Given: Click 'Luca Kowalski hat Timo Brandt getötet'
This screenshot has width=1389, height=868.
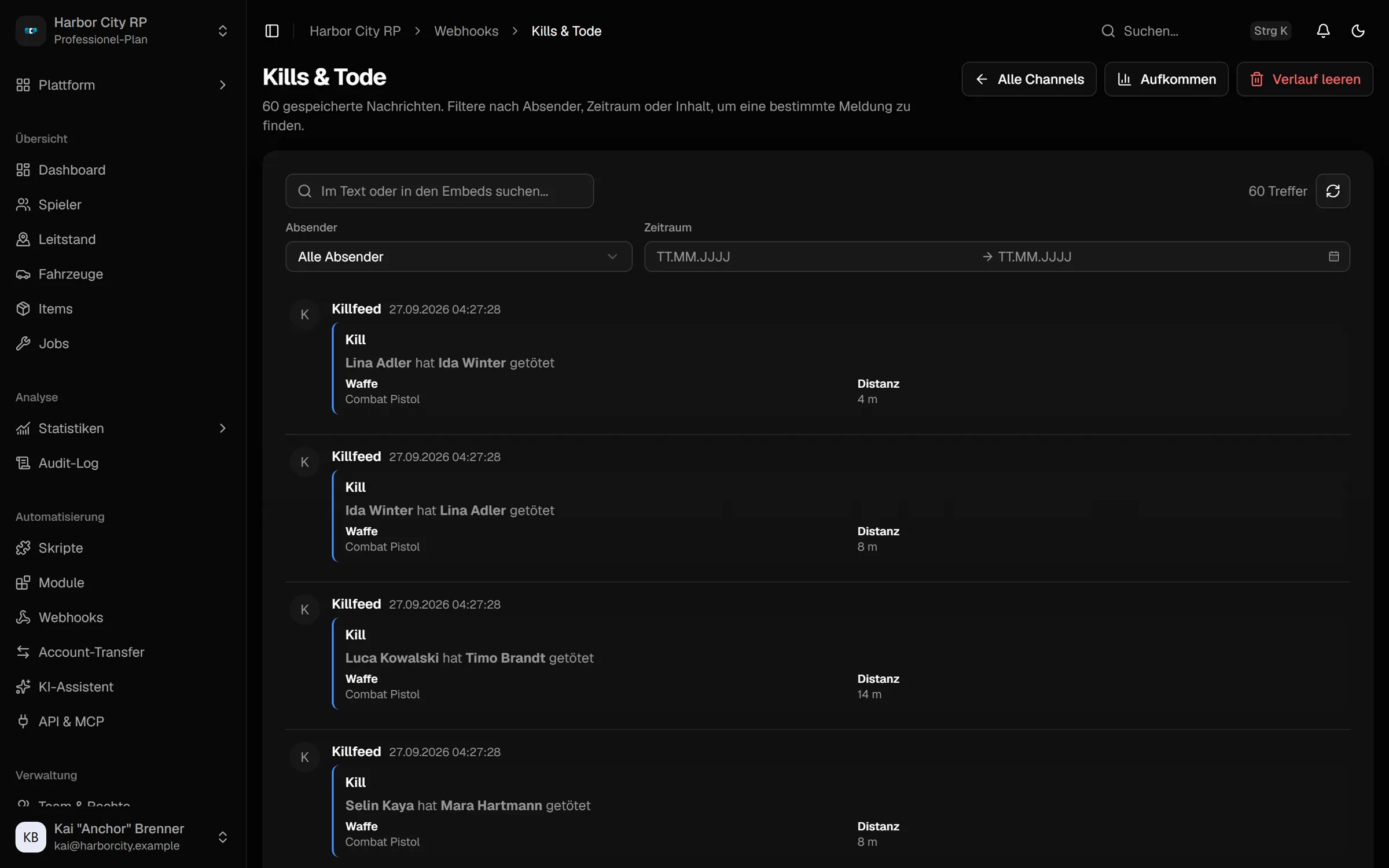Looking at the screenshot, I should pos(469,658).
